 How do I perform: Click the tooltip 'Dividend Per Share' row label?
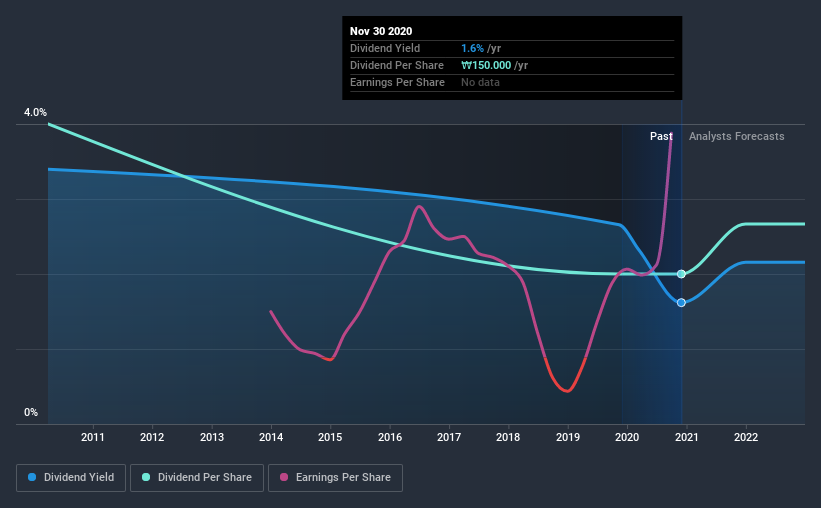397,65
